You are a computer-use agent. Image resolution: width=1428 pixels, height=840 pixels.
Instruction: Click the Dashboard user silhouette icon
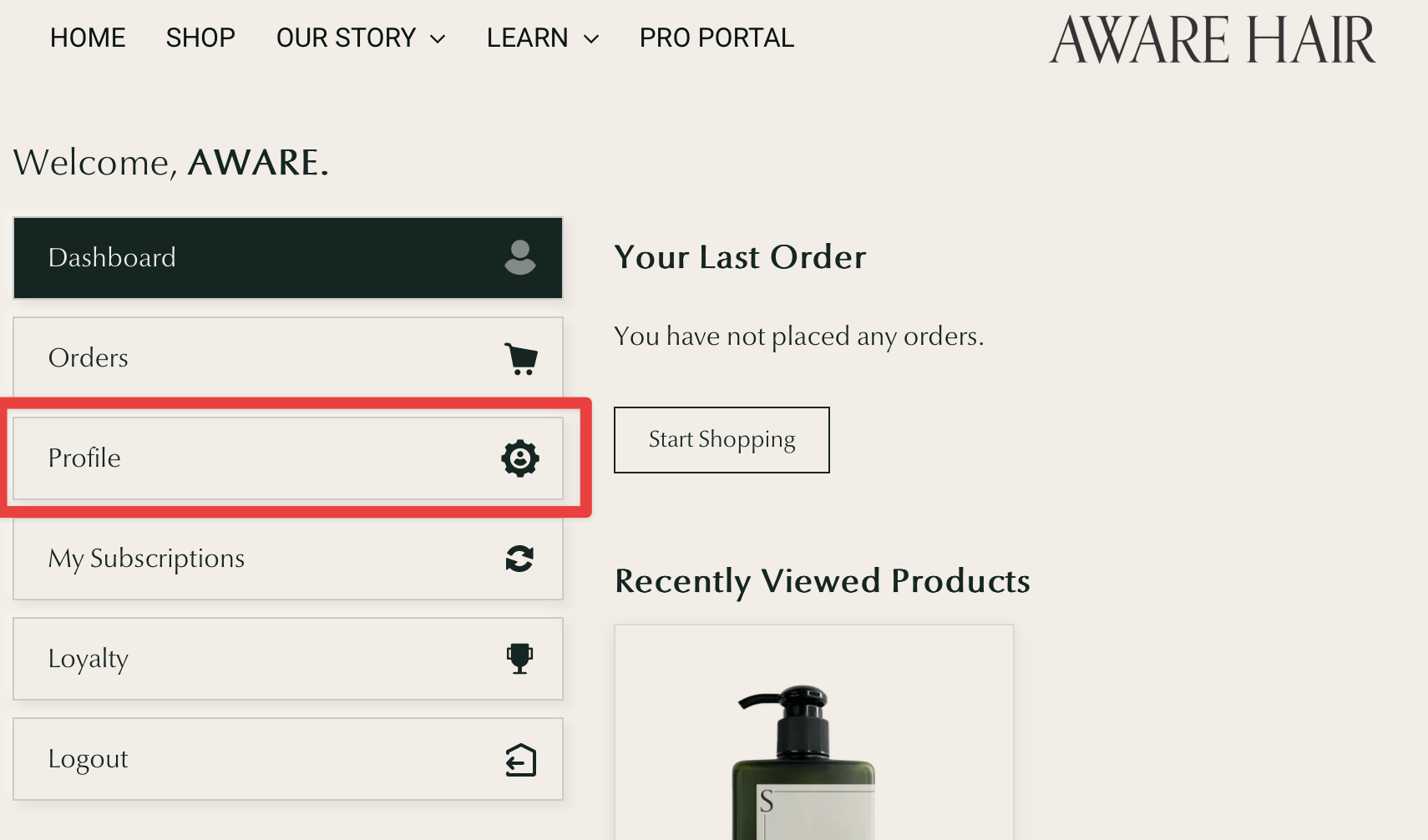coord(519,257)
